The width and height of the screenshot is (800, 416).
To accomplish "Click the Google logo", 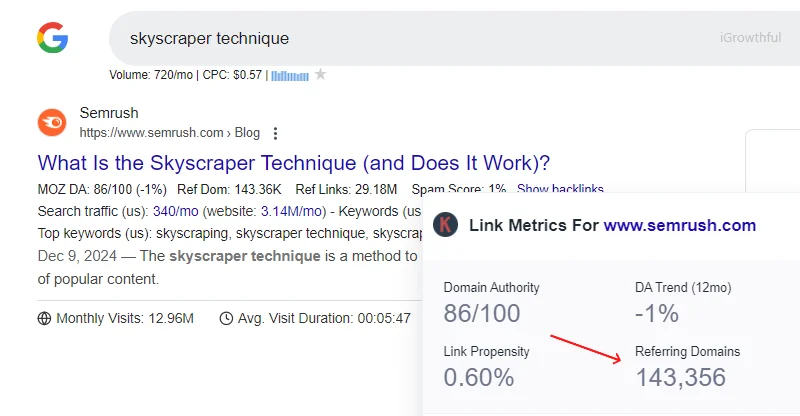I will 53,38.
